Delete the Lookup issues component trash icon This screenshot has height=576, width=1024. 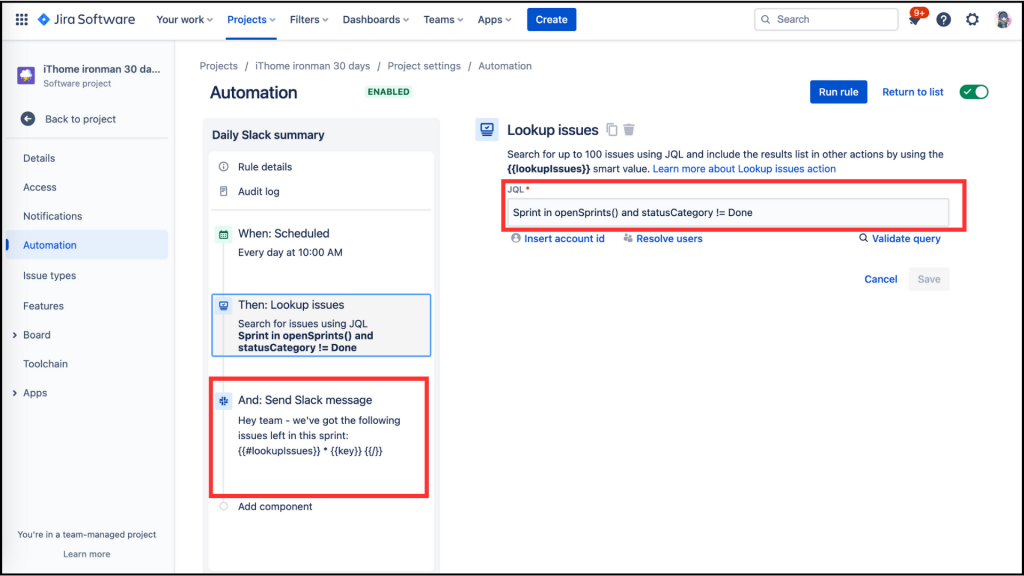pos(629,129)
